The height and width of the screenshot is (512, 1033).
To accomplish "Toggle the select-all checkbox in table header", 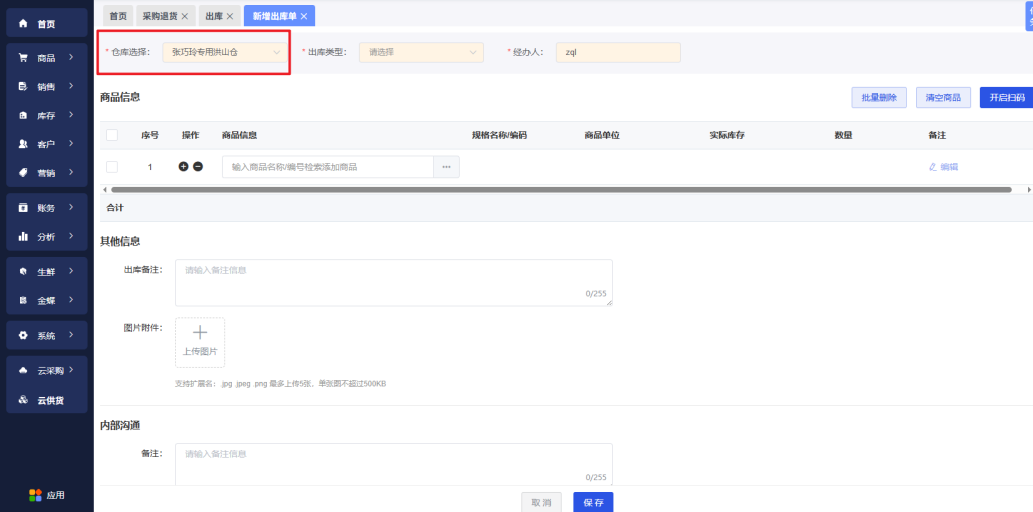I will [112, 135].
